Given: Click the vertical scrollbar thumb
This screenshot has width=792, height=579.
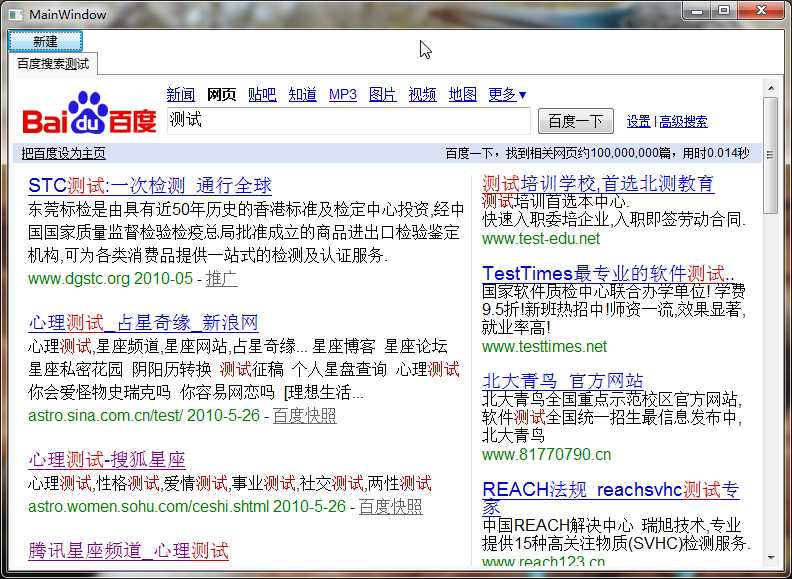Looking at the screenshot, I should [x=771, y=155].
